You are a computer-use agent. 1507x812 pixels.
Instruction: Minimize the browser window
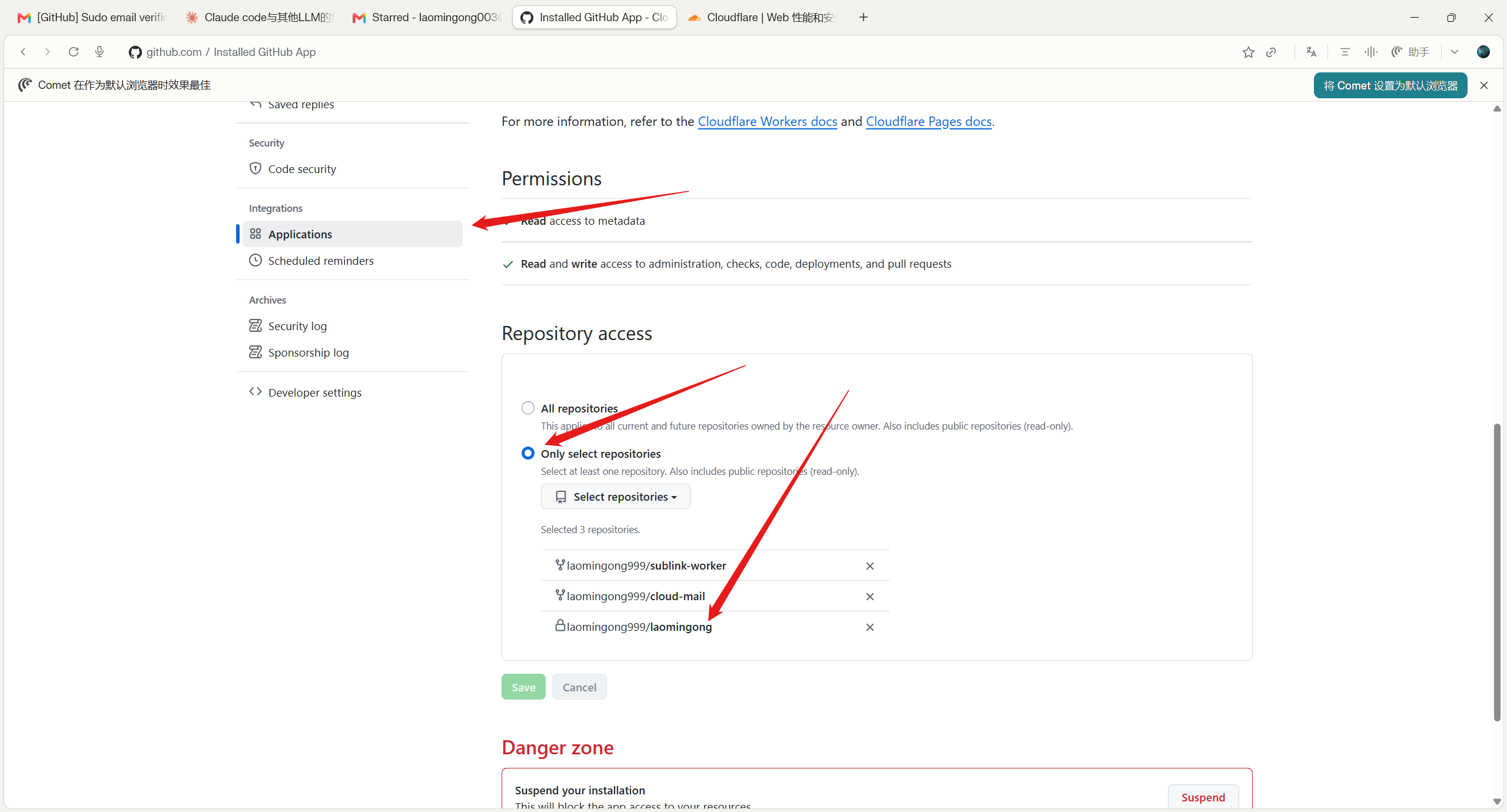tap(1415, 17)
